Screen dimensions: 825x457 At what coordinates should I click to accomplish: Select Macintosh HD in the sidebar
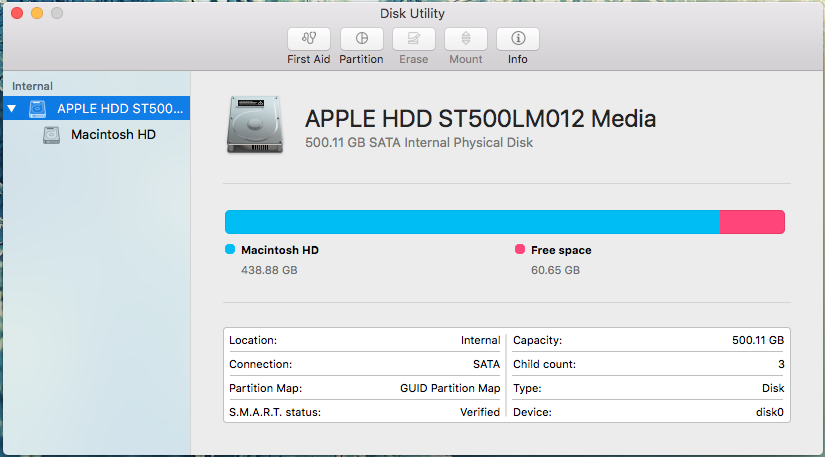(96, 135)
